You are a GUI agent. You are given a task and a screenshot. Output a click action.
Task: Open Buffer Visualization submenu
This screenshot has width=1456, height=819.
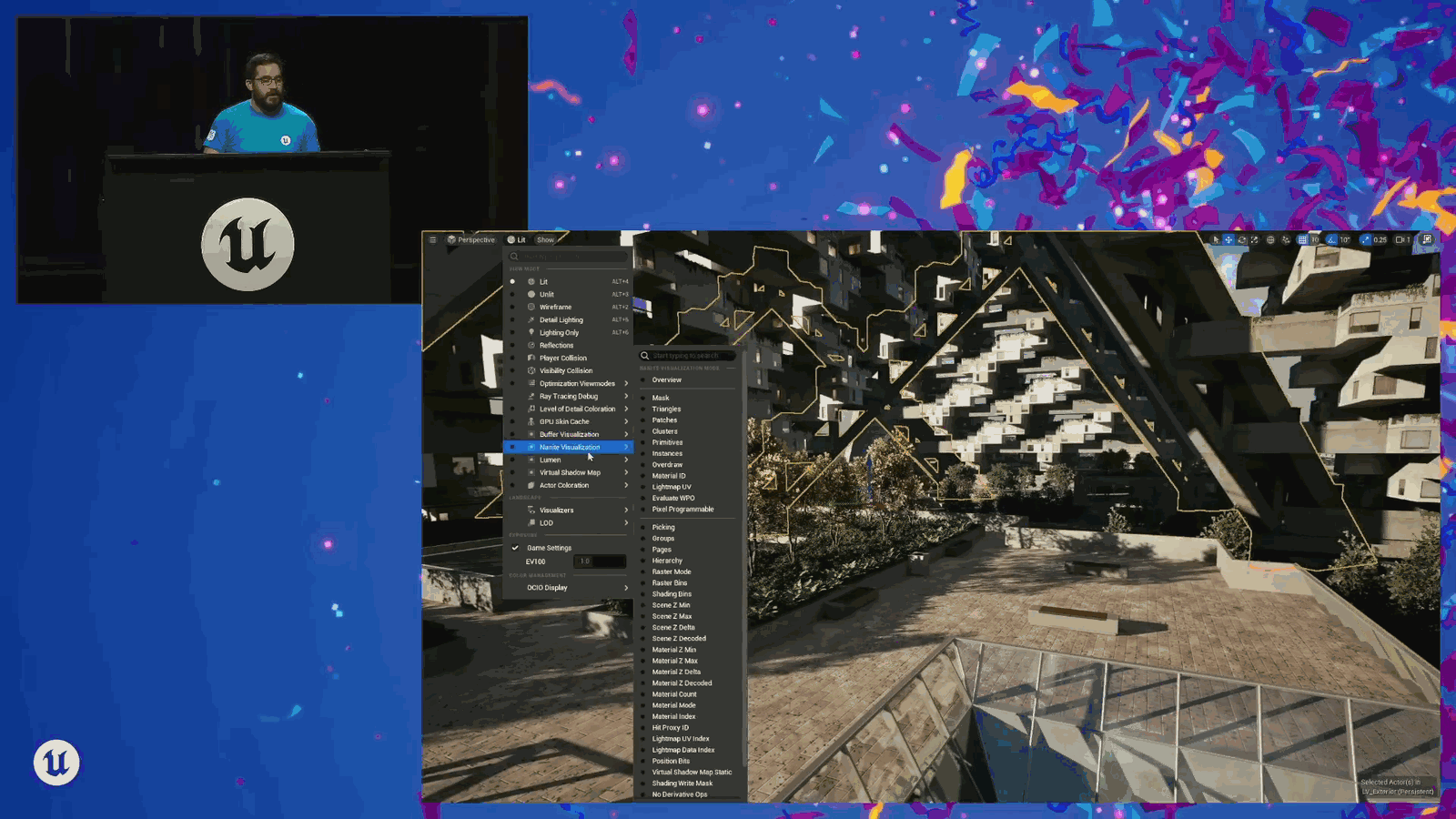pos(568,434)
